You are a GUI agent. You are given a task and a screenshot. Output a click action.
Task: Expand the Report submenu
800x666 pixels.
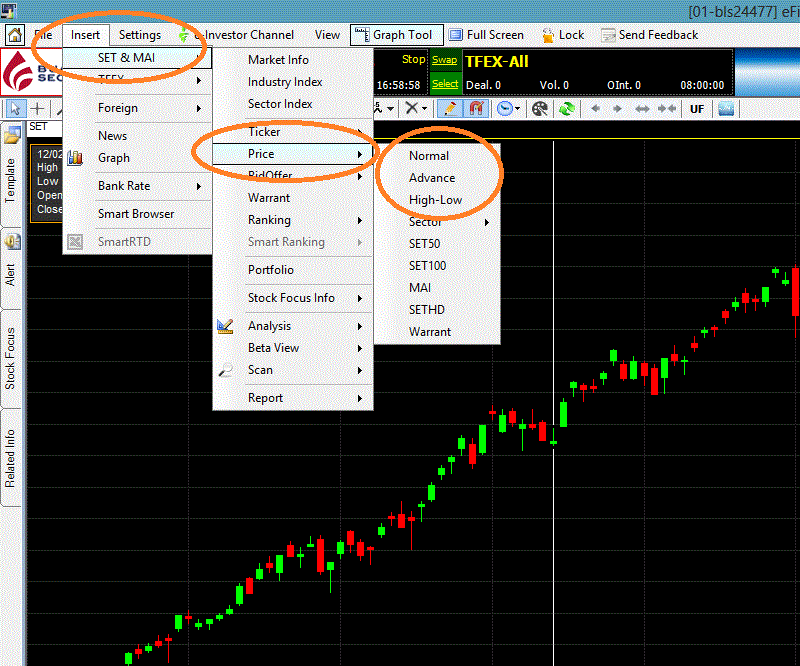tap(293, 398)
